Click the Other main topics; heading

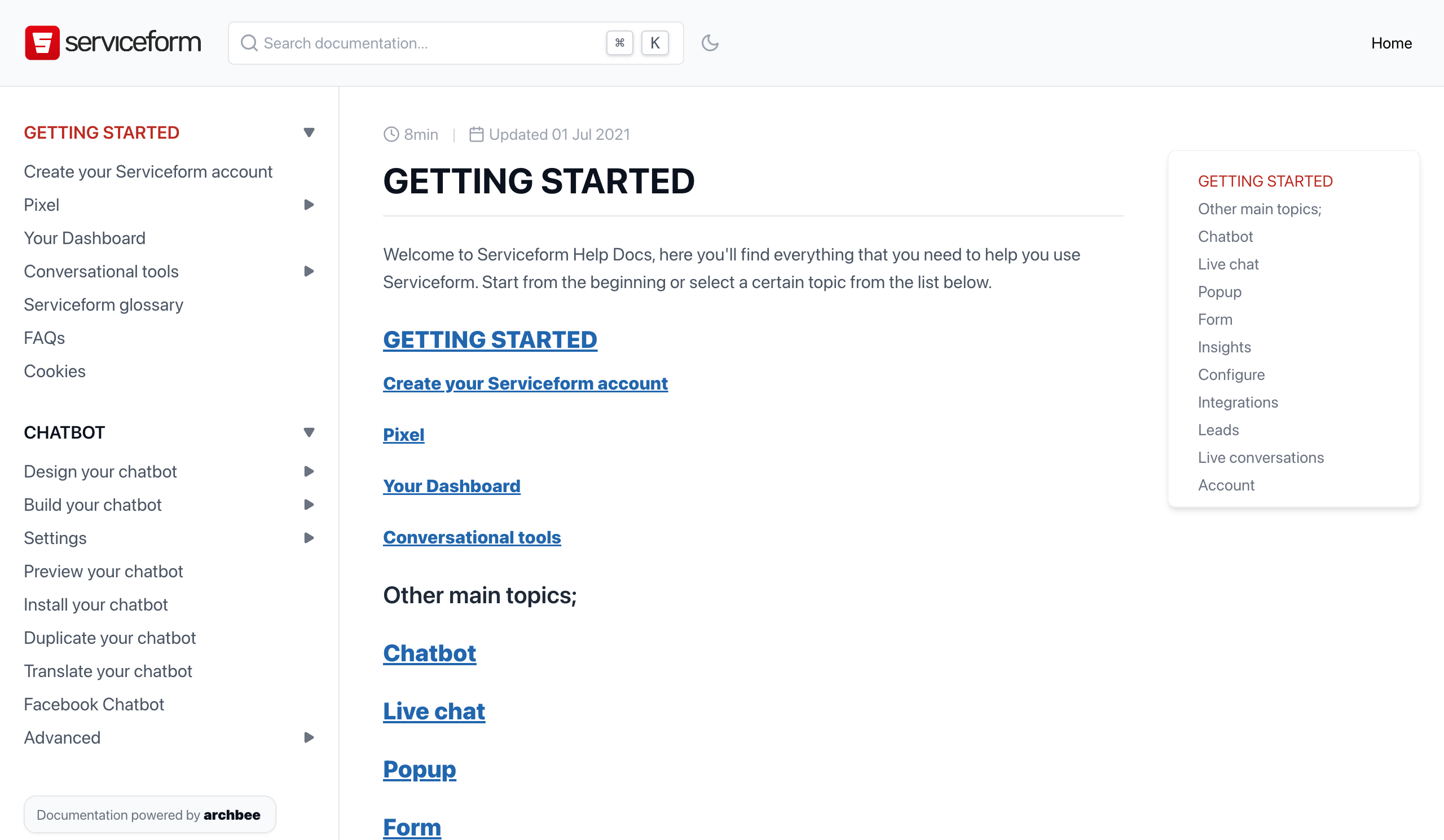tap(479, 595)
